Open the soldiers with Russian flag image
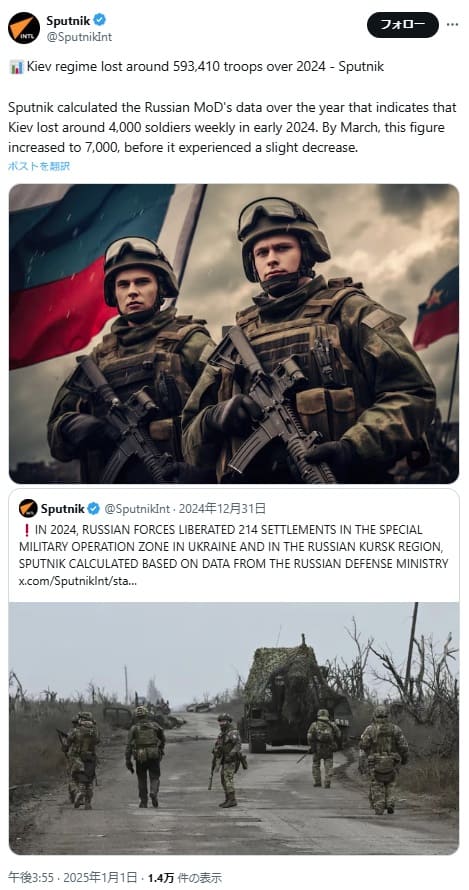This screenshot has height=890, width=469. point(234,333)
